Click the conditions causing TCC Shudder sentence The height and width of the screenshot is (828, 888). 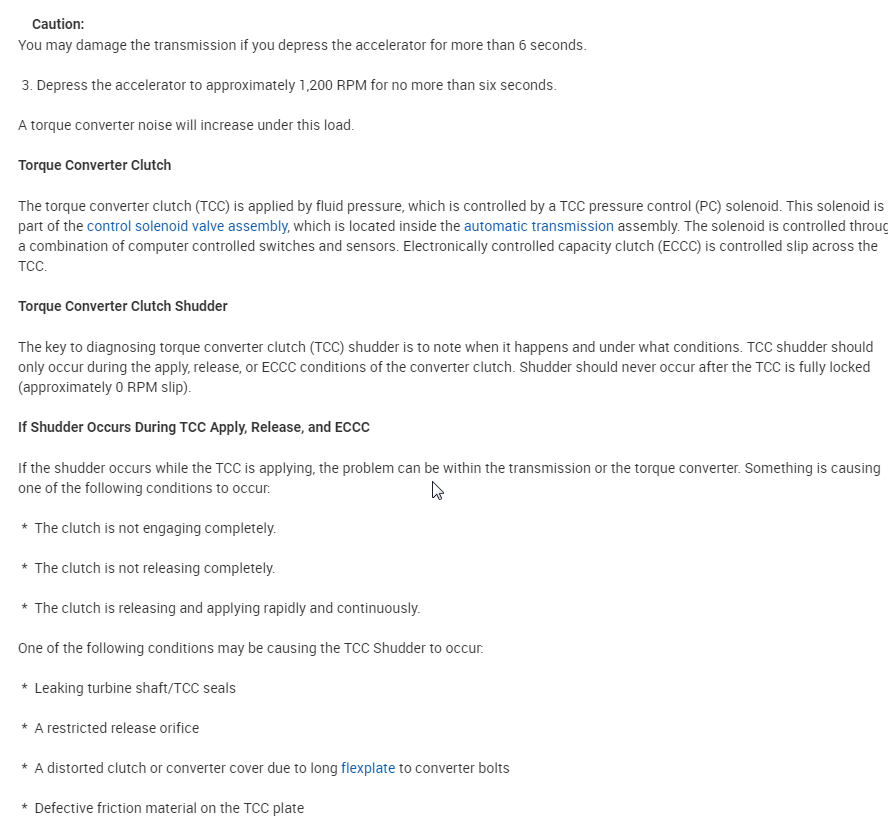(x=250, y=648)
